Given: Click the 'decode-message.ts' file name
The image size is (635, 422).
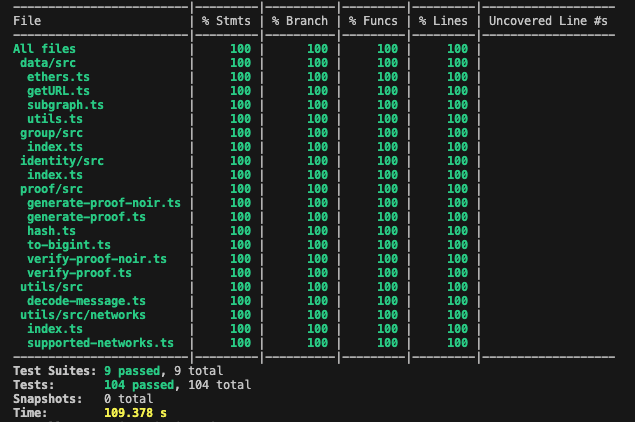Looking at the screenshot, I should pyautogui.click(x=86, y=301).
